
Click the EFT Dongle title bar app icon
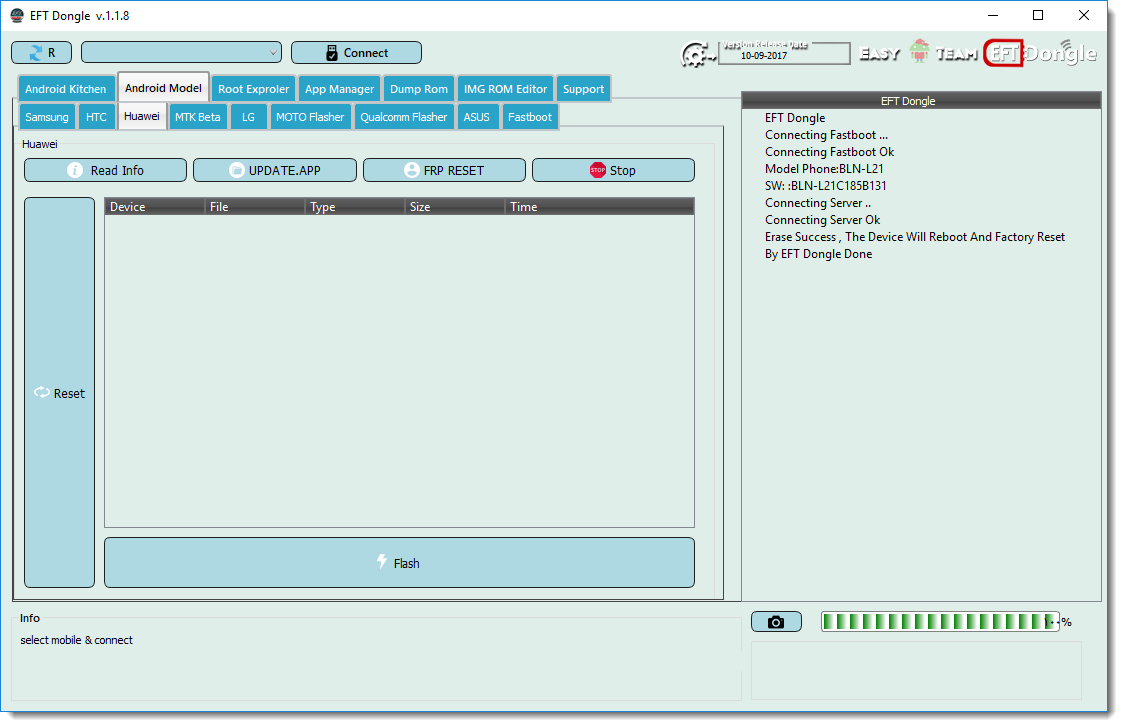(x=16, y=16)
